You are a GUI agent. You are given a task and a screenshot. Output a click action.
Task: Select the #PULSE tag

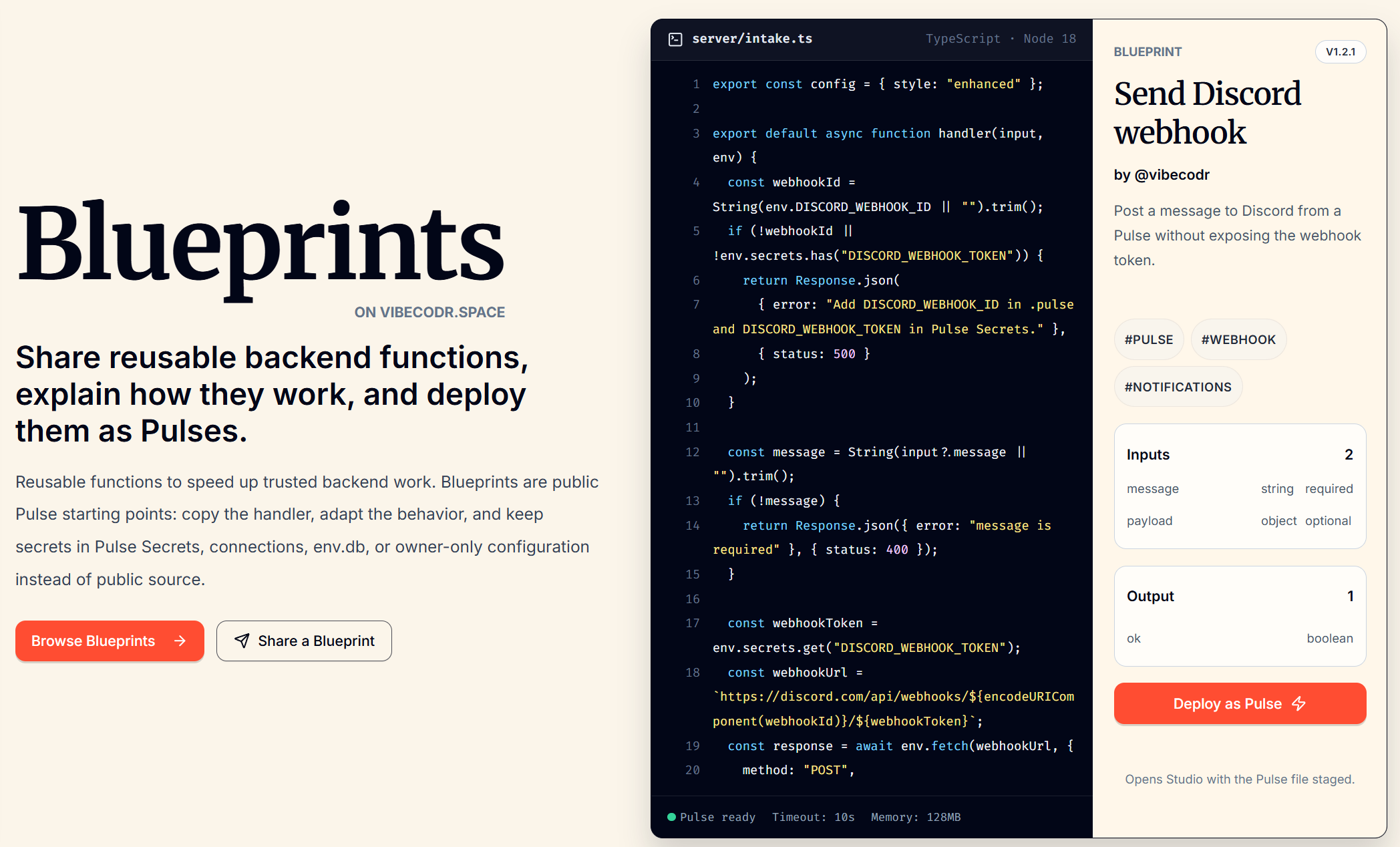[x=1149, y=339]
